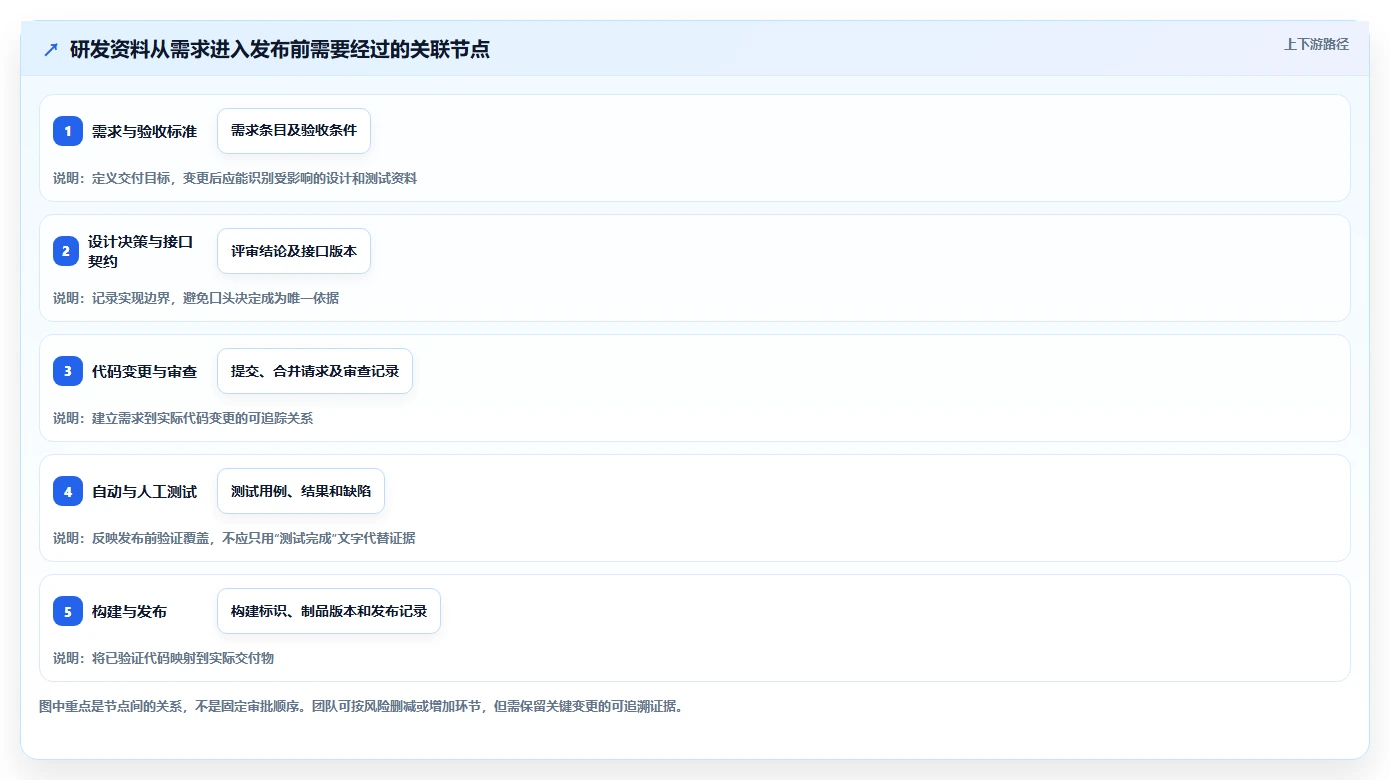Click the number 2 step badge

[66, 251]
